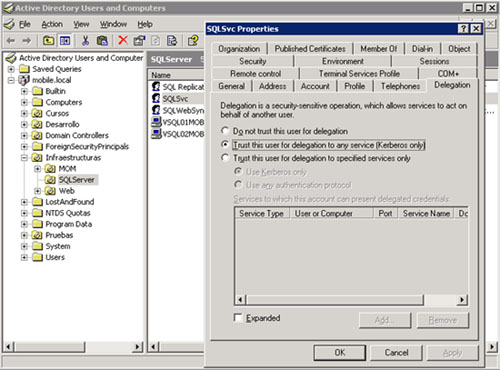Click the VSQL01MOB computer icon

(156, 122)
